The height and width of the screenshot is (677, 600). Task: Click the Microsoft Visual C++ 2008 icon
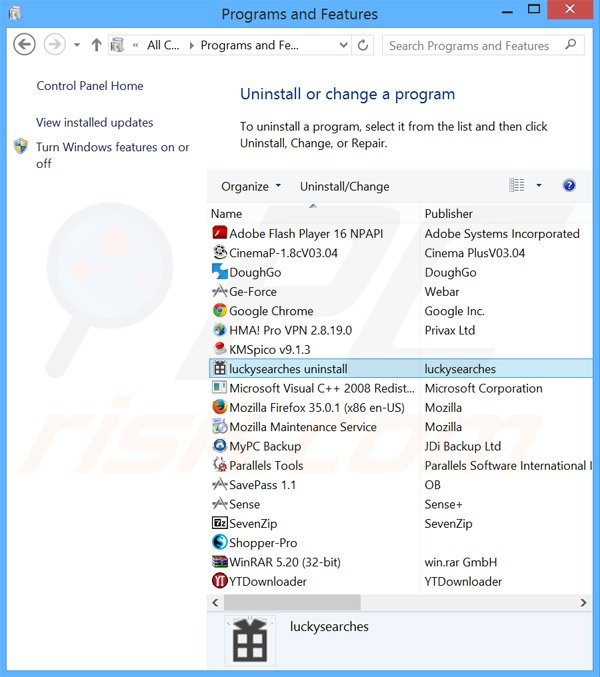click(220, 388)
